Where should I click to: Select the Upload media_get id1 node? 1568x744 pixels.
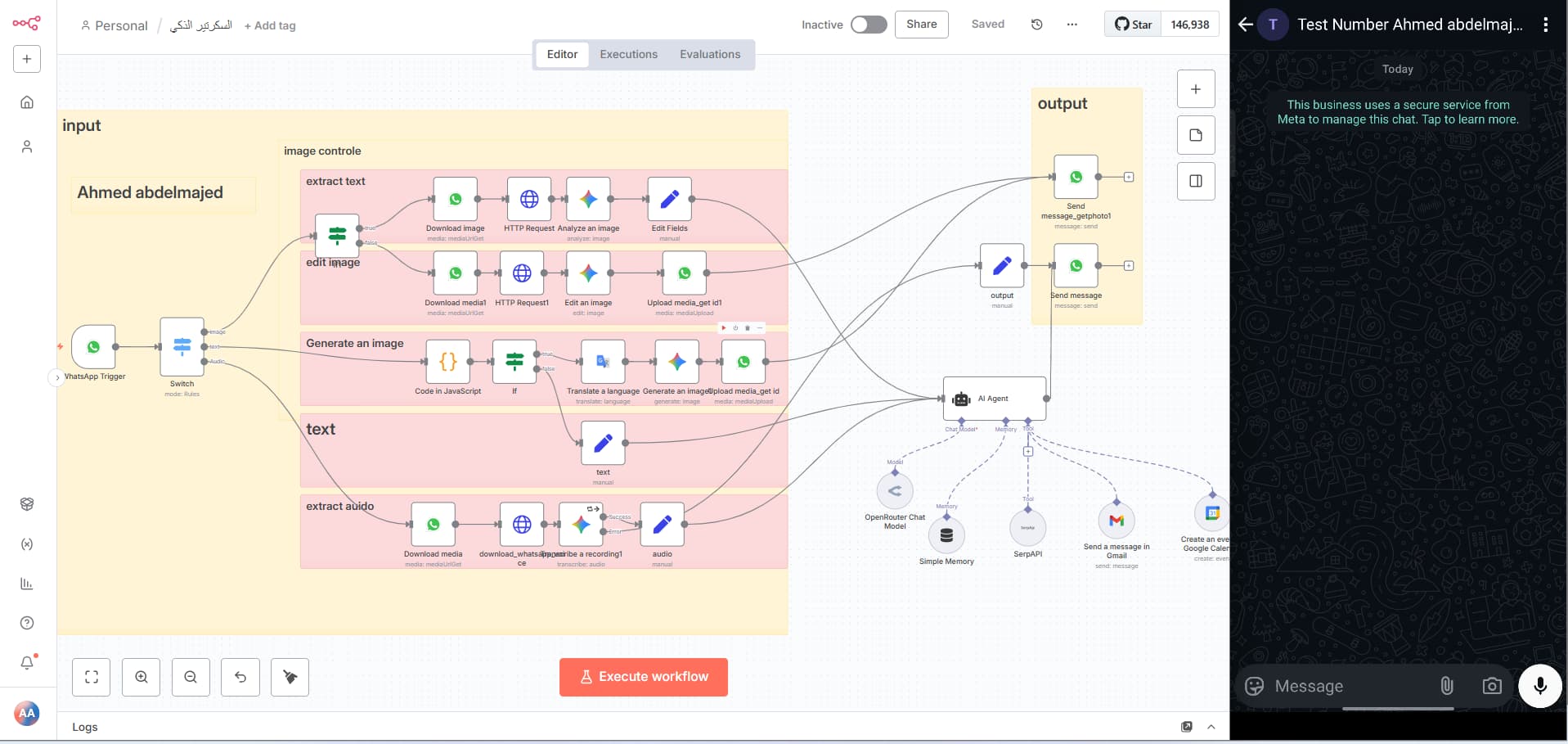pyautogui.click(x=685, y=273)
